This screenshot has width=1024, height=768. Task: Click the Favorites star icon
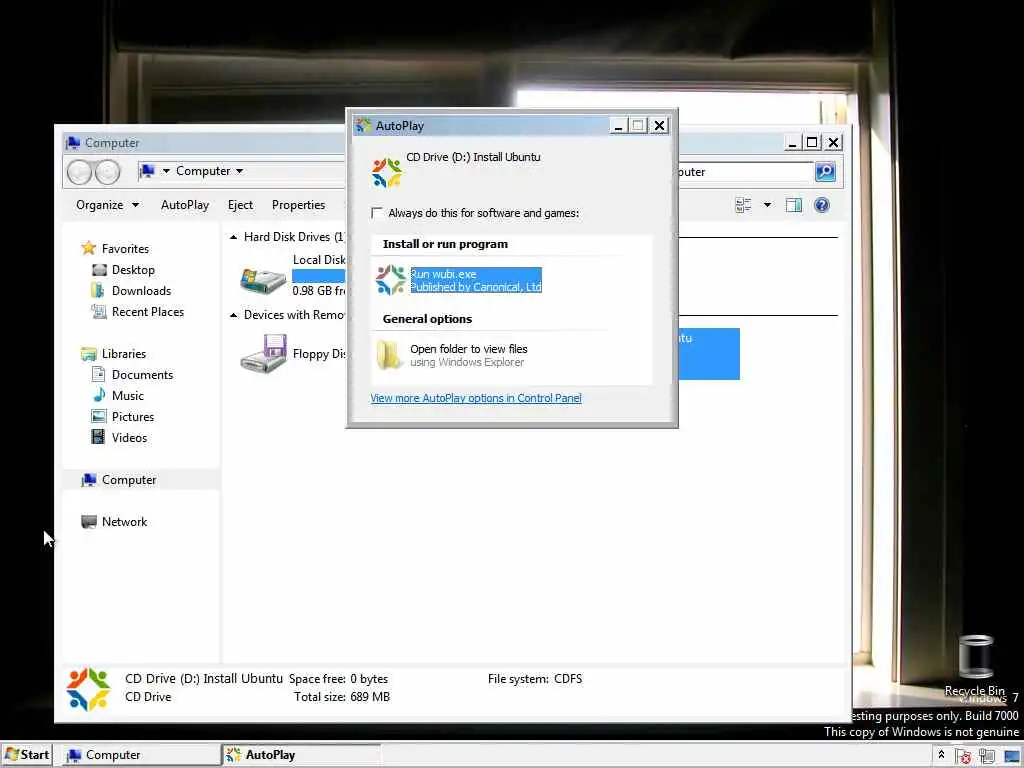pos(88,248)
